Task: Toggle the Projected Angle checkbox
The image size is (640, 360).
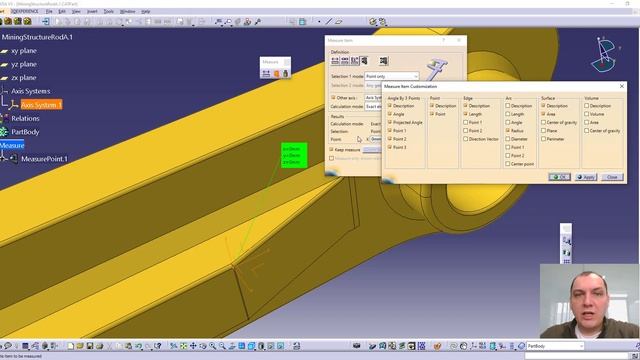Action: coord(390,122)
